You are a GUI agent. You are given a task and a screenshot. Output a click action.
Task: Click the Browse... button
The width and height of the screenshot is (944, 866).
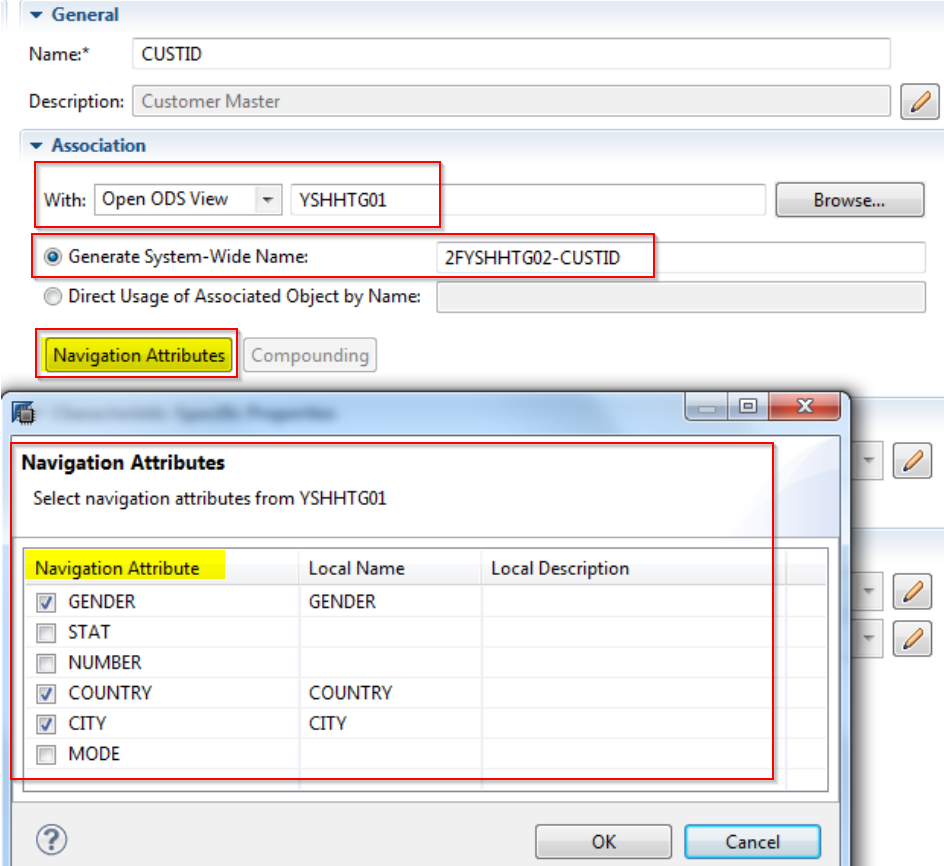coord(849,200)
